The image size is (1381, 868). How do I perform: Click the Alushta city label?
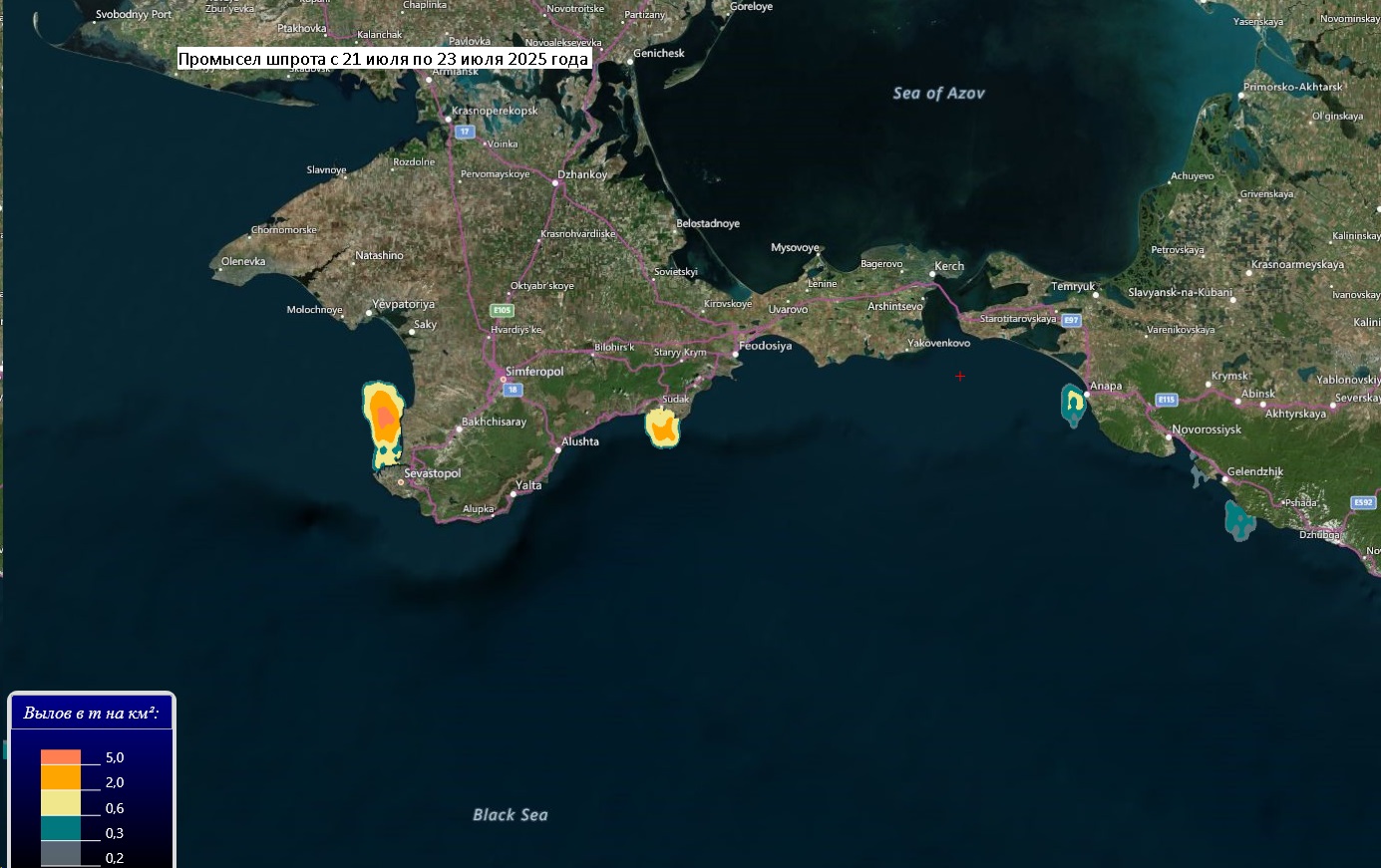(580, 441)
